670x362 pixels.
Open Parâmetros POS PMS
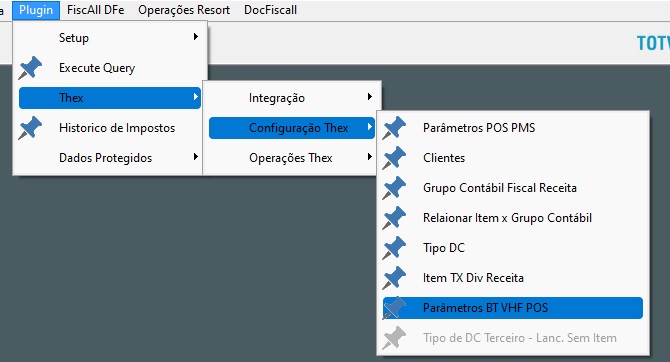513,128
